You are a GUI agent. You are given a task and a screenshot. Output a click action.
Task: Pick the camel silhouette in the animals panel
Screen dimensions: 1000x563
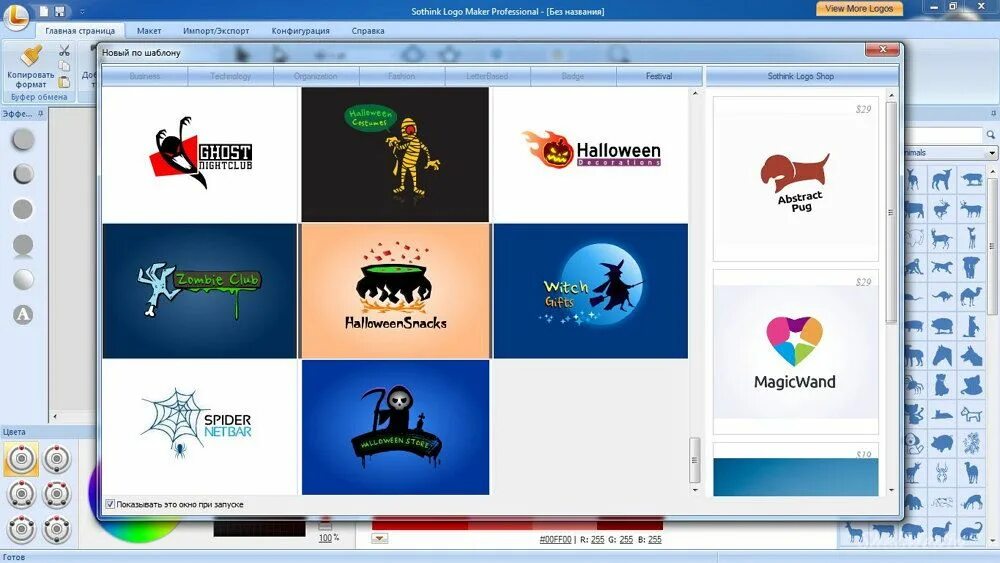tap(971, 296)
